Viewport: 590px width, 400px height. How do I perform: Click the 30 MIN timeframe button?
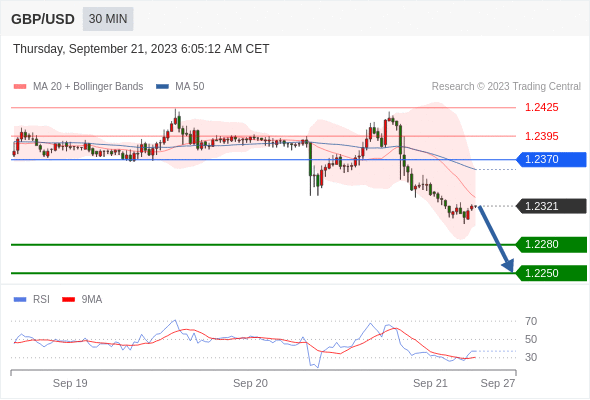(x=108, y=19)
